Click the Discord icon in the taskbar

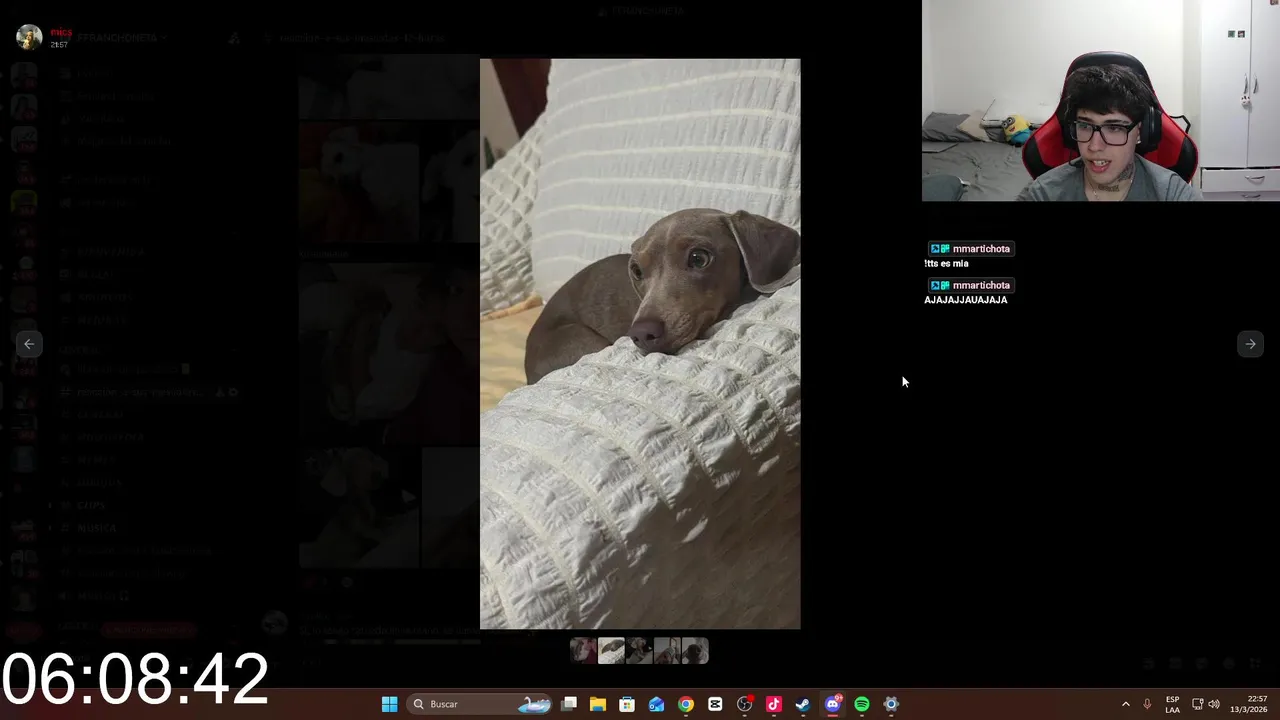click(832, 704)
